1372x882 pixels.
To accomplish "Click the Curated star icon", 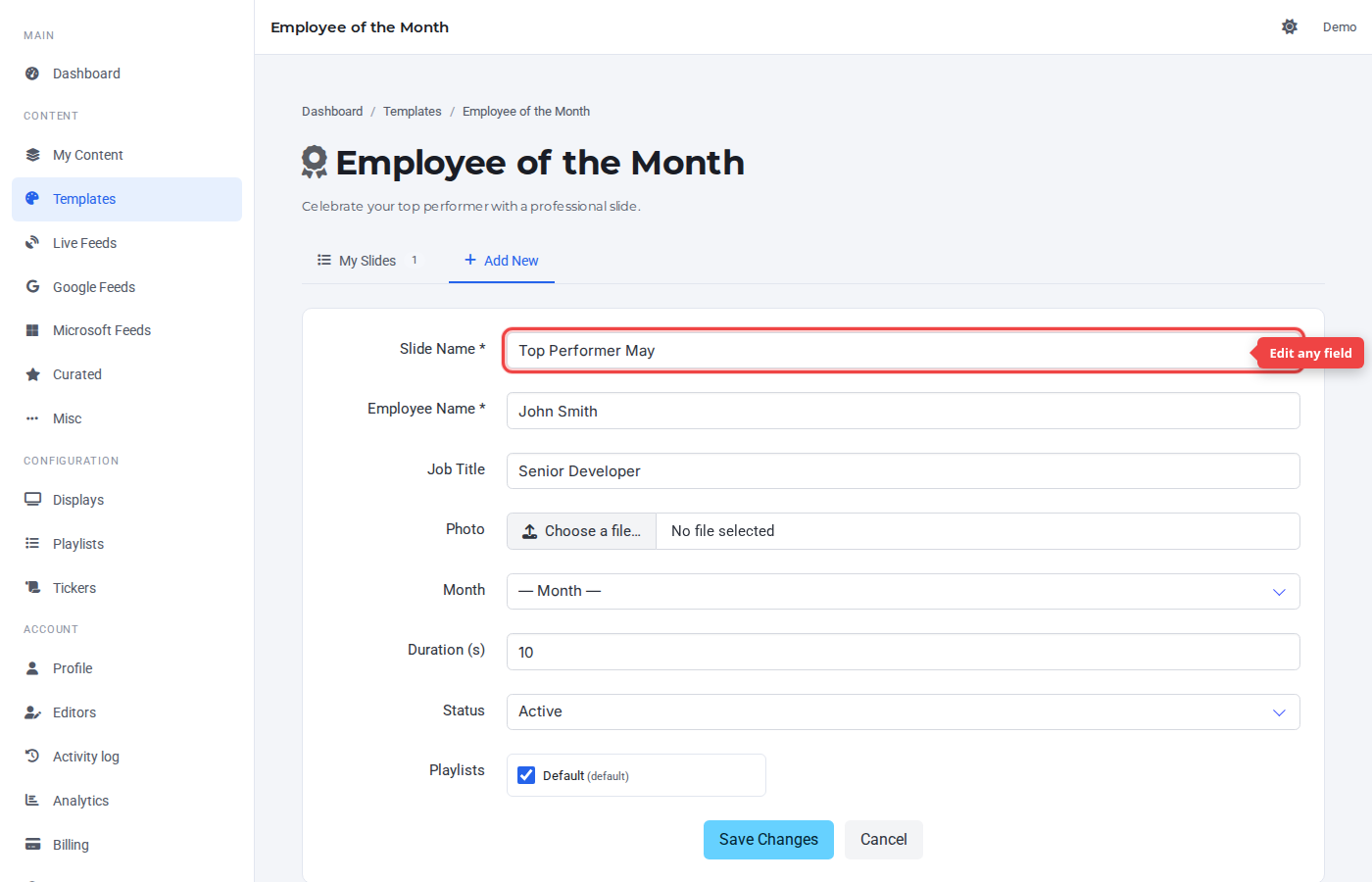I will click(x=32, y=374).
